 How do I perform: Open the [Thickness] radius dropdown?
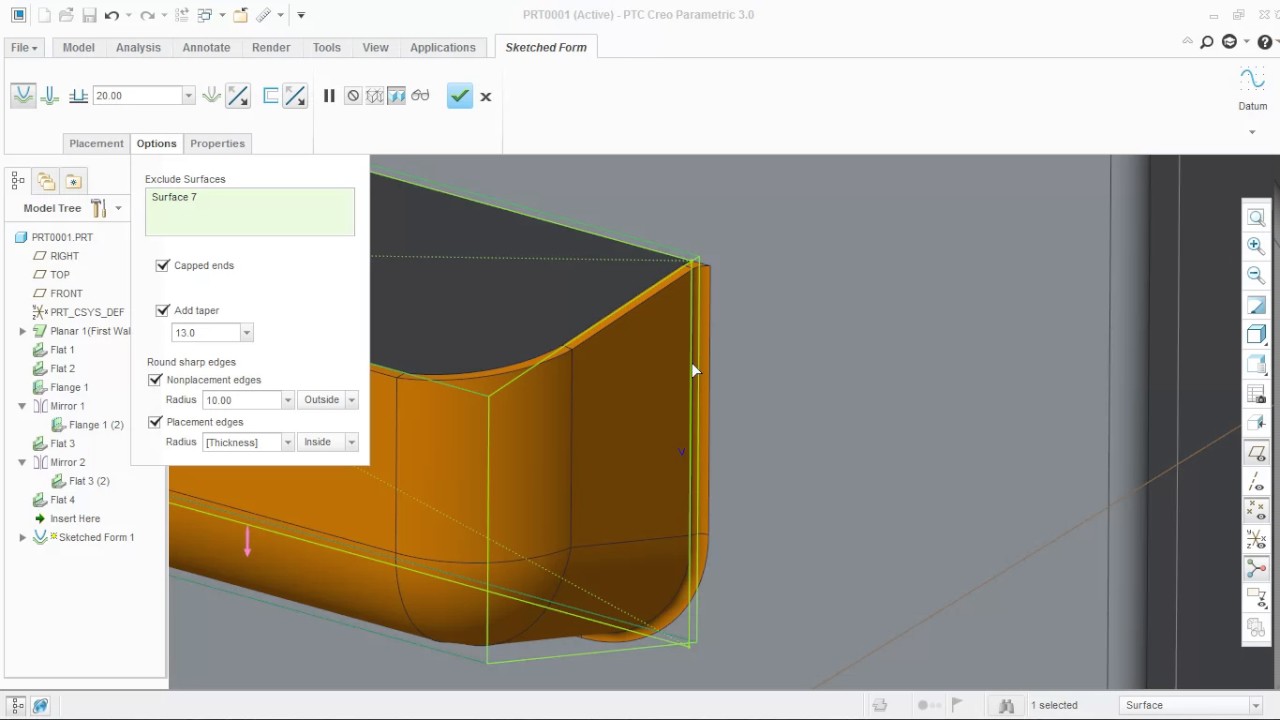coord(287,442)
